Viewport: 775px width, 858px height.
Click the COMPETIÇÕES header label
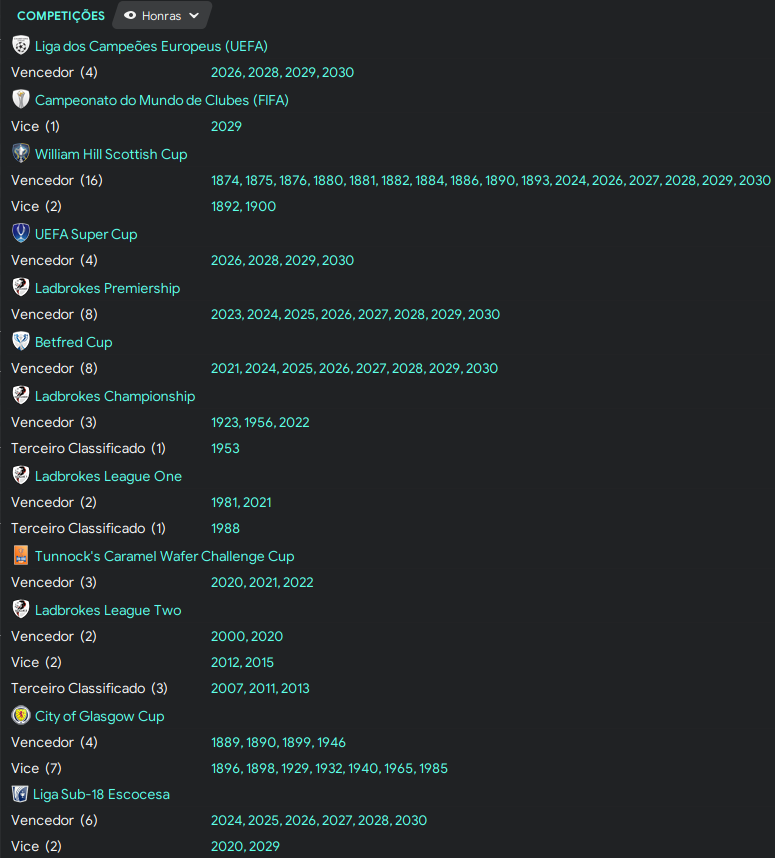61,15
